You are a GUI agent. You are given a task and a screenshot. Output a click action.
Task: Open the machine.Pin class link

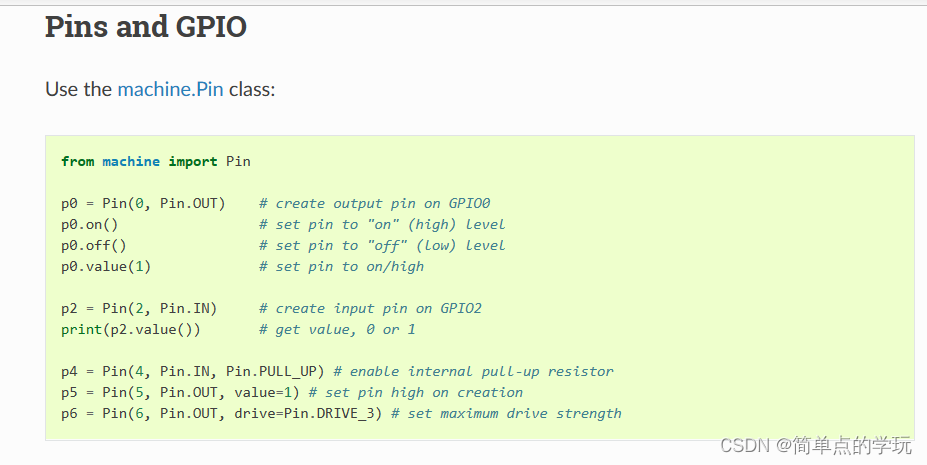(x=170, y=89)
